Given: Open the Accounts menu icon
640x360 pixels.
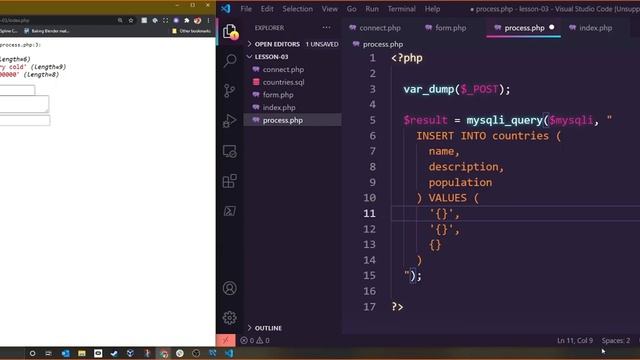Looking at the screenshot, I should pyautogui.click(x=230, y=288).
